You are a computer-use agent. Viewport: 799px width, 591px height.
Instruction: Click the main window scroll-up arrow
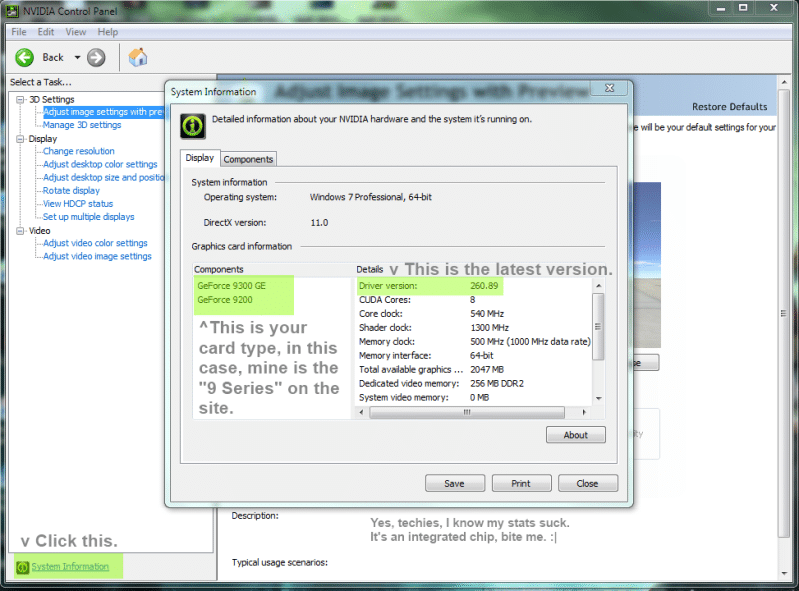(x=784, y=82)
